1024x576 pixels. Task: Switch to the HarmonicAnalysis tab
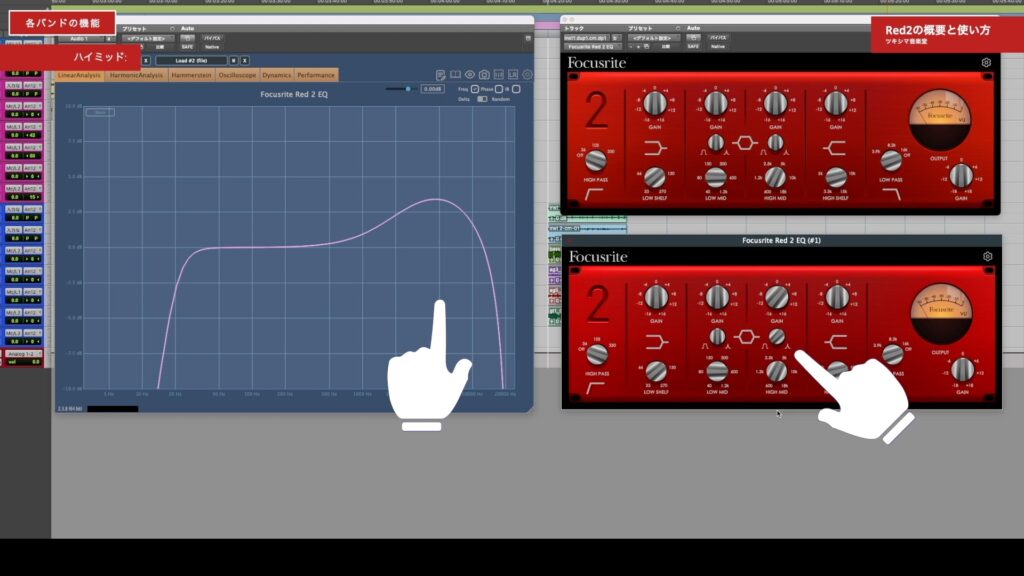click(136, 75)
